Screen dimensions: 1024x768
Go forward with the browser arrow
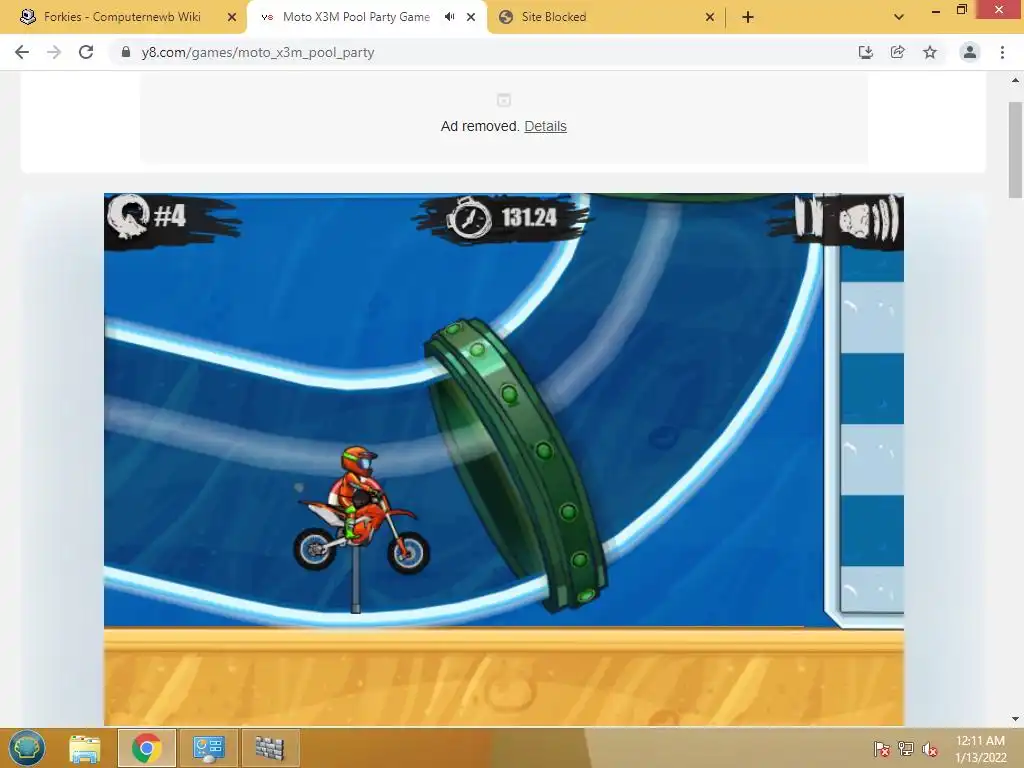[x=54, y=52]
